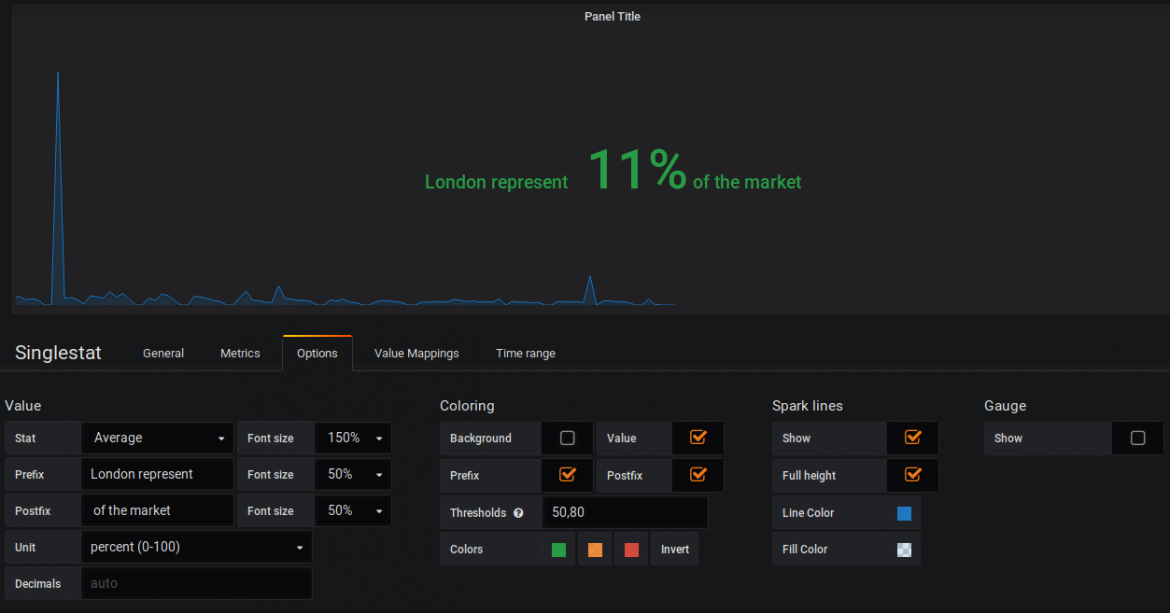The height and width of the screenshot is (613, 1170).
Task: Uncheck the Prefix coloring option
Action: [x=567, y=475]
